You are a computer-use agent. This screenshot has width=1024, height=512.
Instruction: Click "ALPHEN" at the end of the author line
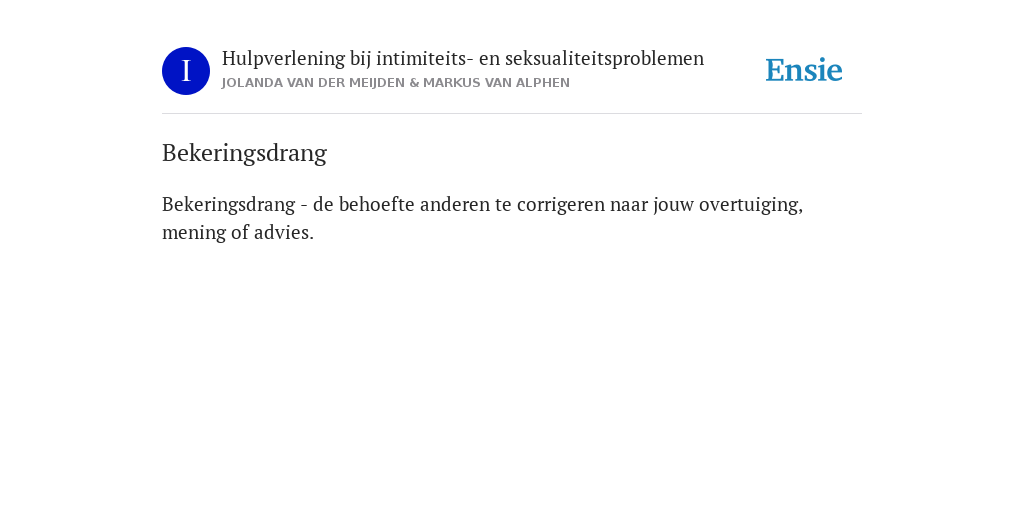tap(543, 83)
